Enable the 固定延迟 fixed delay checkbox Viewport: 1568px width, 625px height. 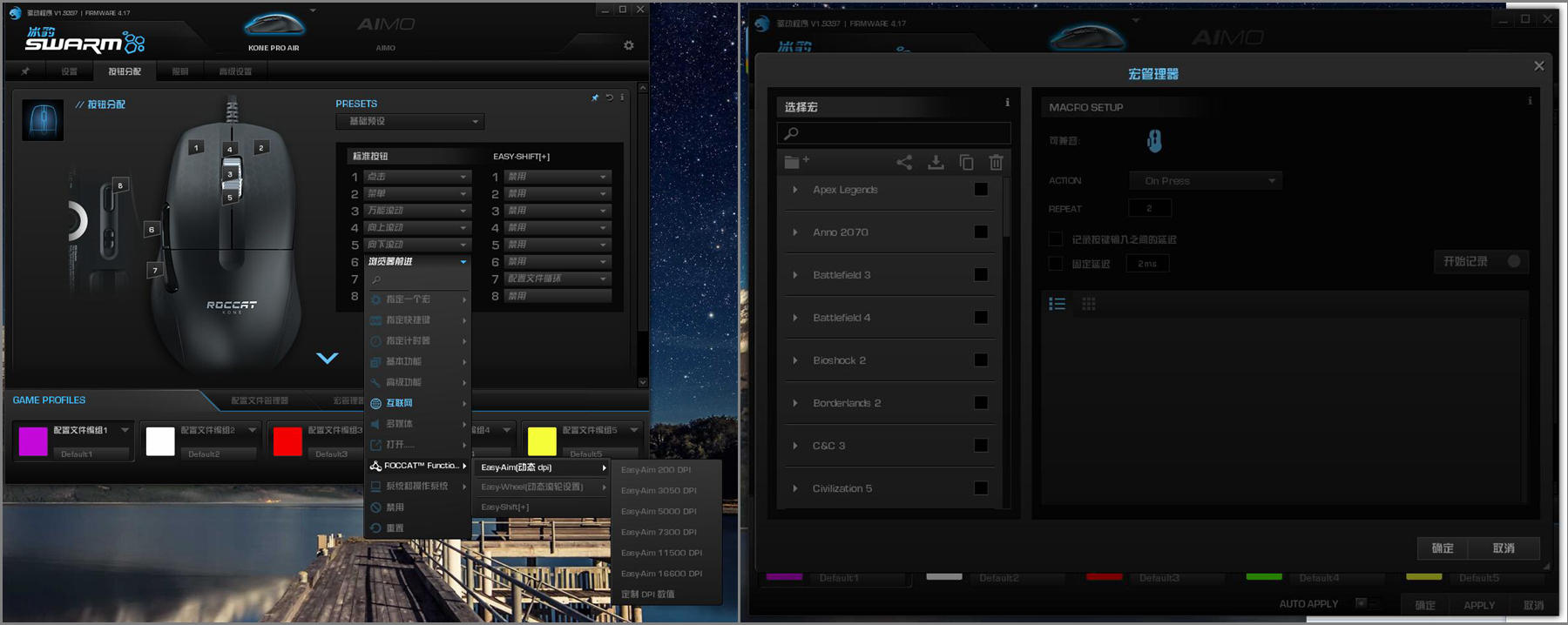point(1056,264)
